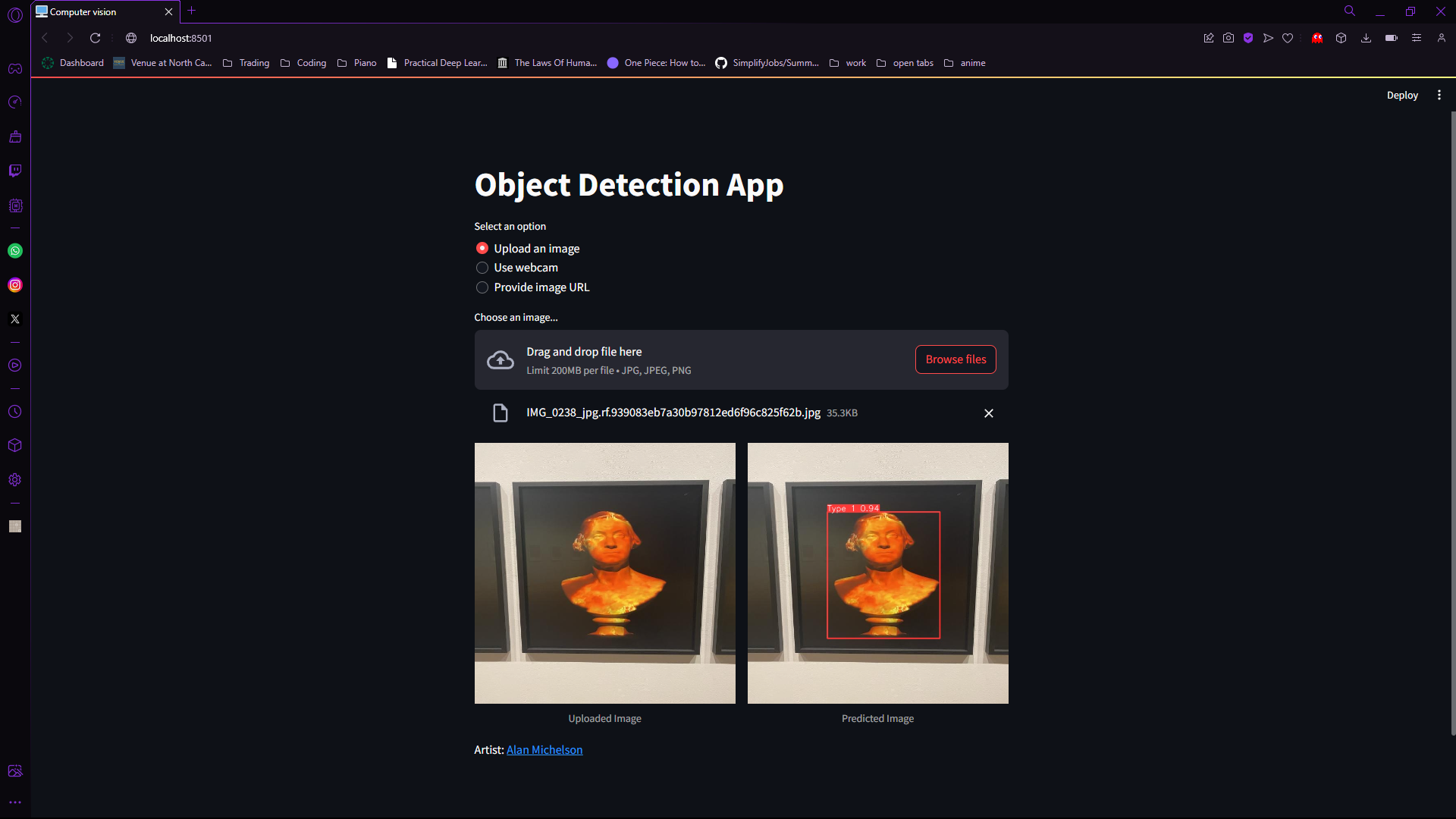1456x819 pixels.
Task: Click the Predicted Image thumbnail
Action: click(877, 573)
